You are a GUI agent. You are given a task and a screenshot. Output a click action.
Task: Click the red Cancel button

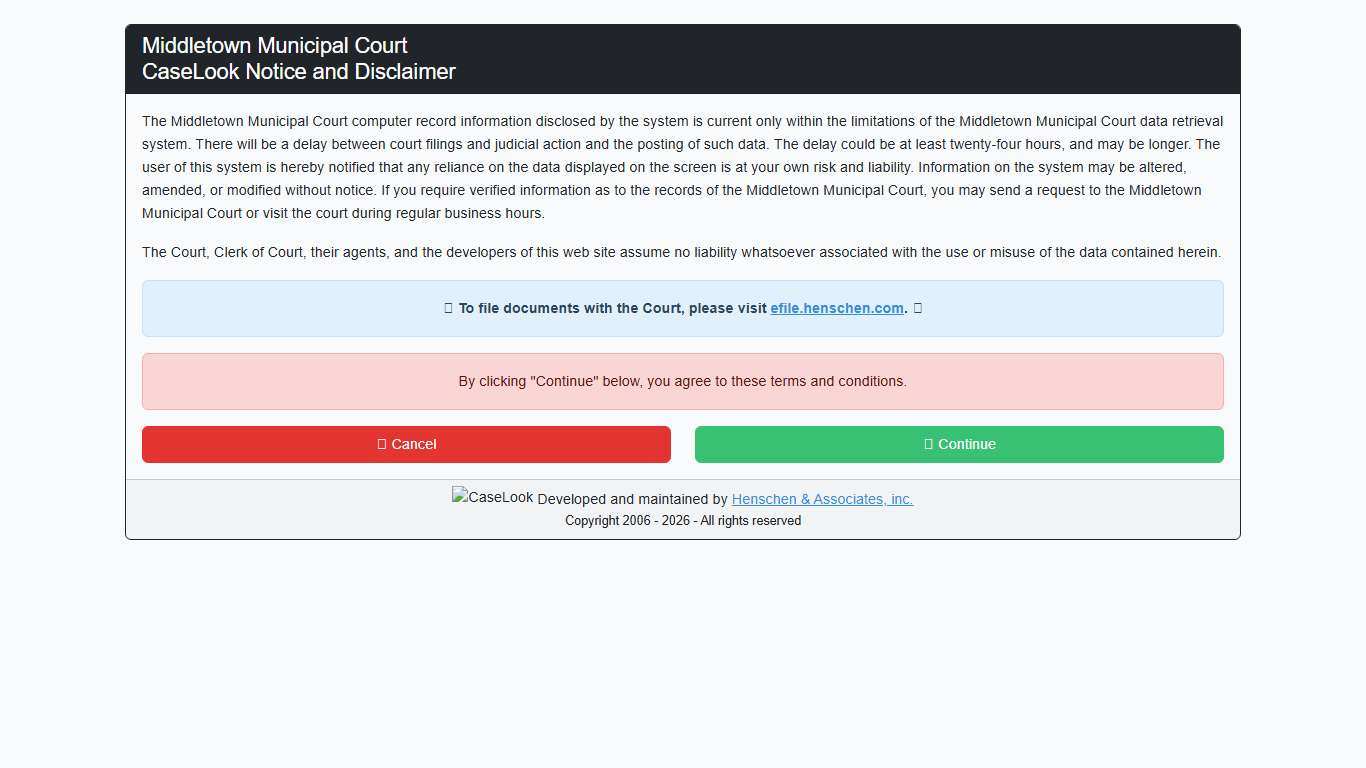point(406,444)
